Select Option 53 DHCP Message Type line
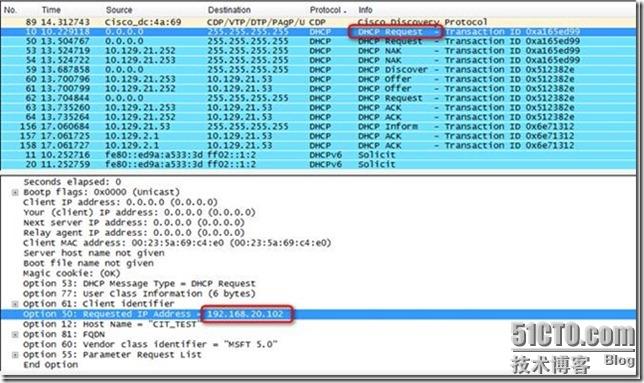Image resolution: width=644 pixels, height=383 pixels. coord(139,284)
